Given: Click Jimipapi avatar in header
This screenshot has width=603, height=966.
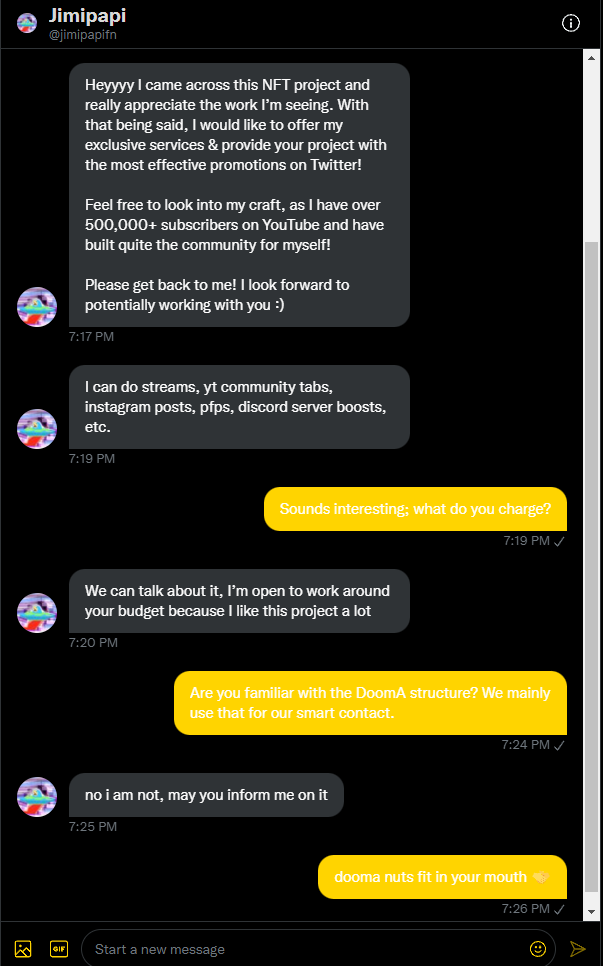Looking at the screenshot, I should [27, 23].
